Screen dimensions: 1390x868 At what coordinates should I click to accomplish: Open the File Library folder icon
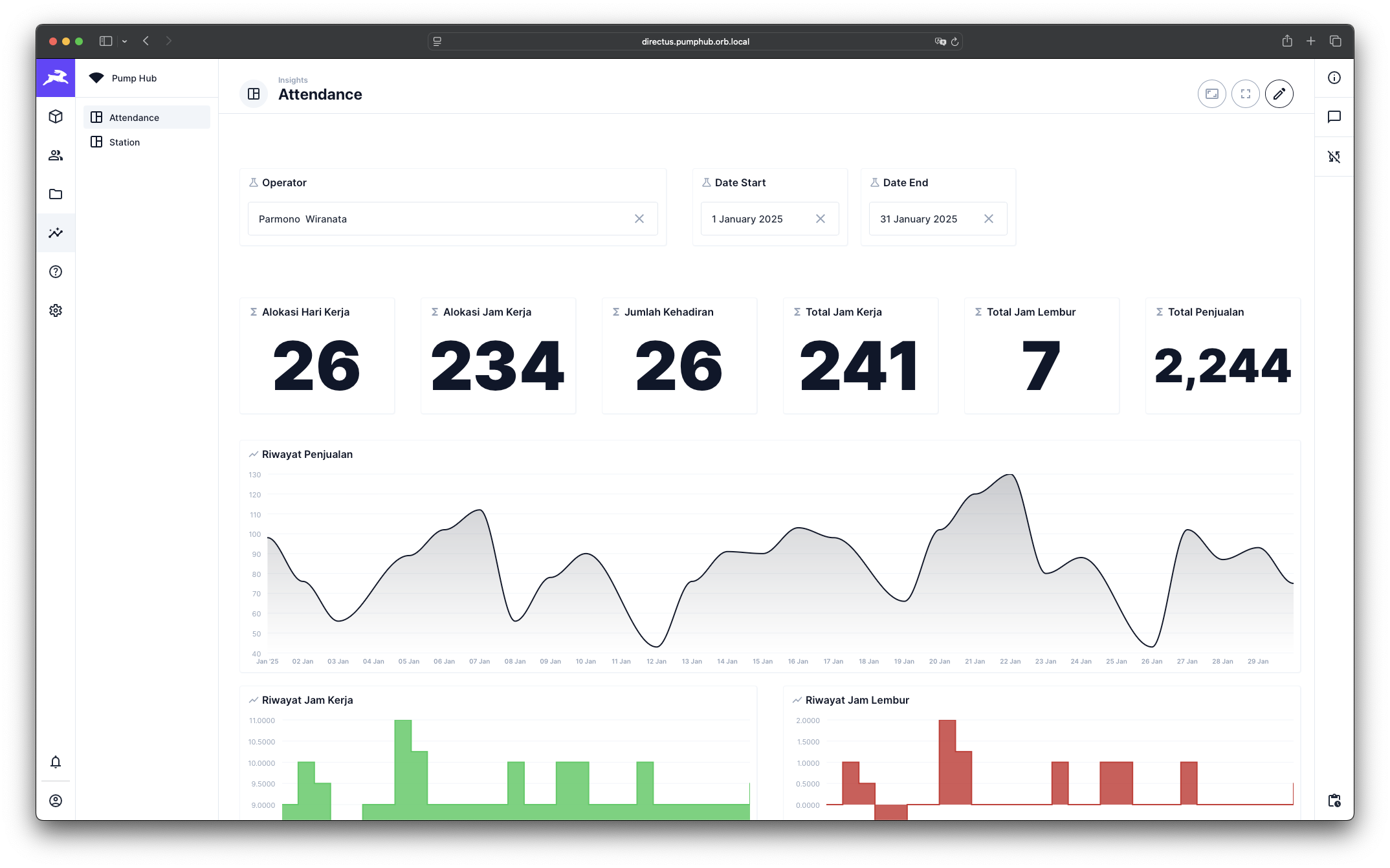[56, 194]
